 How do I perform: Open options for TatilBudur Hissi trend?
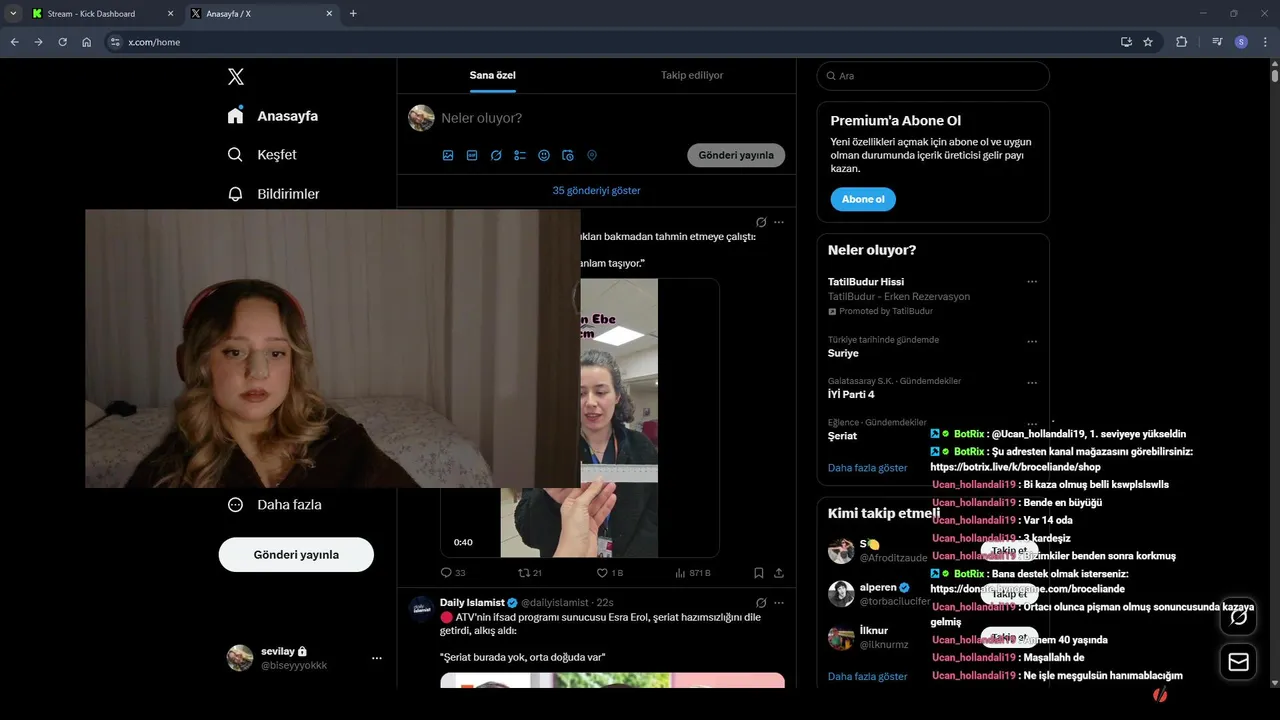(x=1032, y=282)
